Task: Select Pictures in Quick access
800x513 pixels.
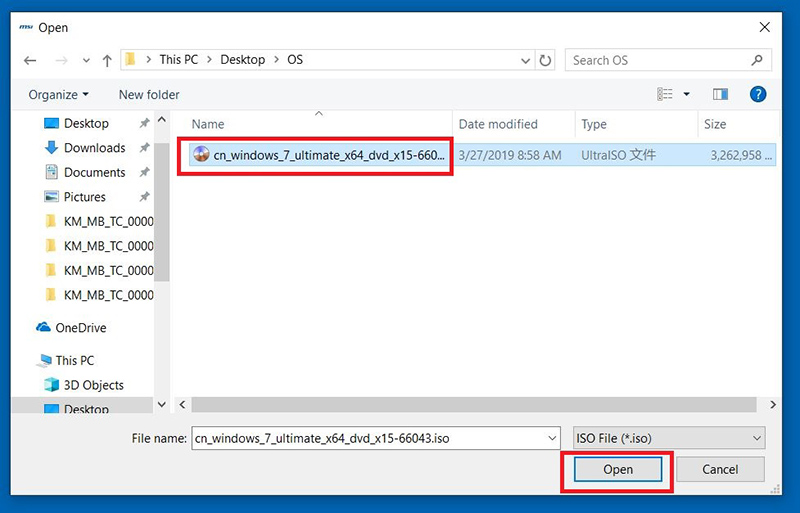Action: (x=85, y=197)
